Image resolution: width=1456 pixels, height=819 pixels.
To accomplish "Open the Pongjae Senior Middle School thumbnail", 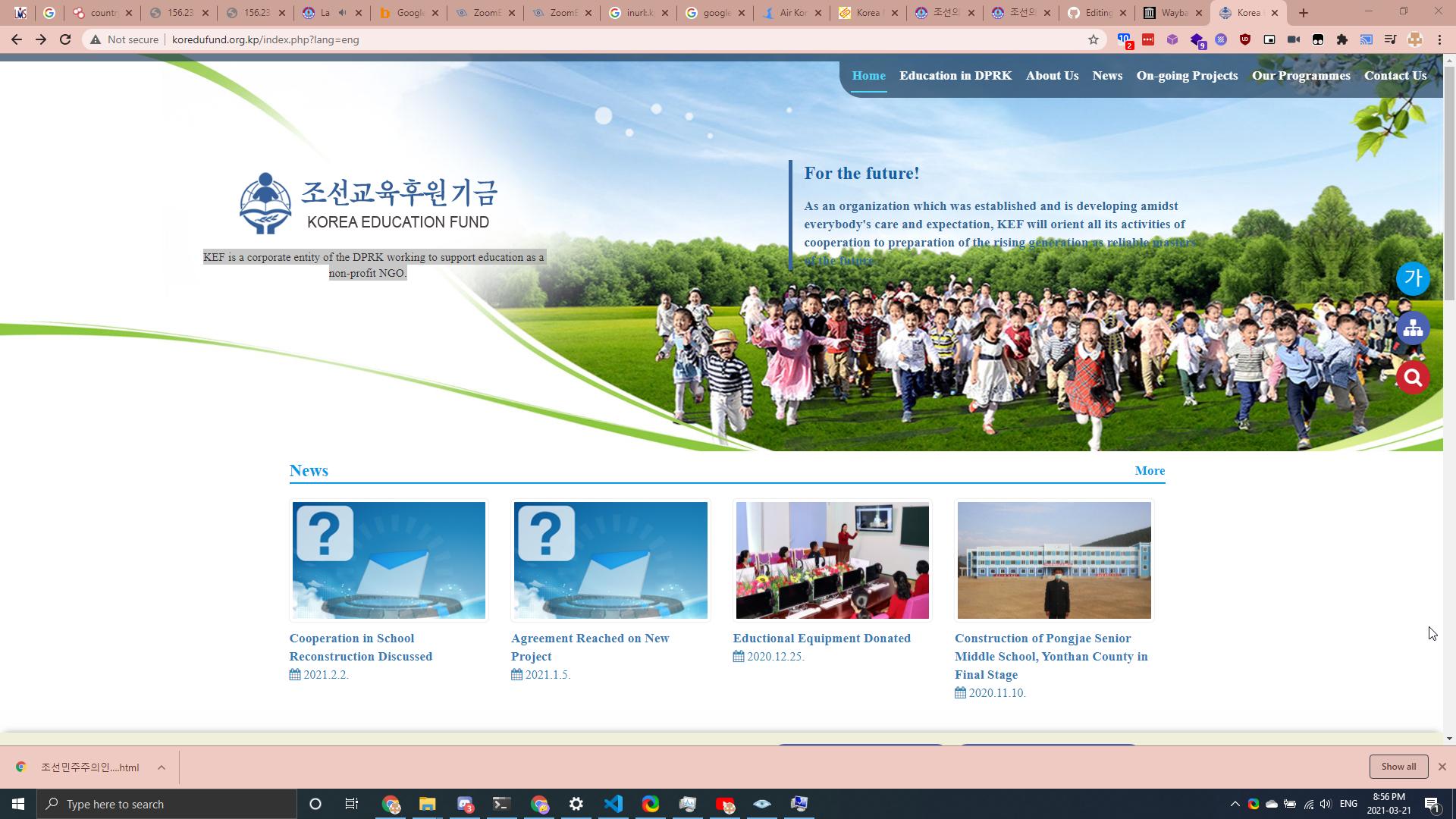I will (x=1053, y=560).
